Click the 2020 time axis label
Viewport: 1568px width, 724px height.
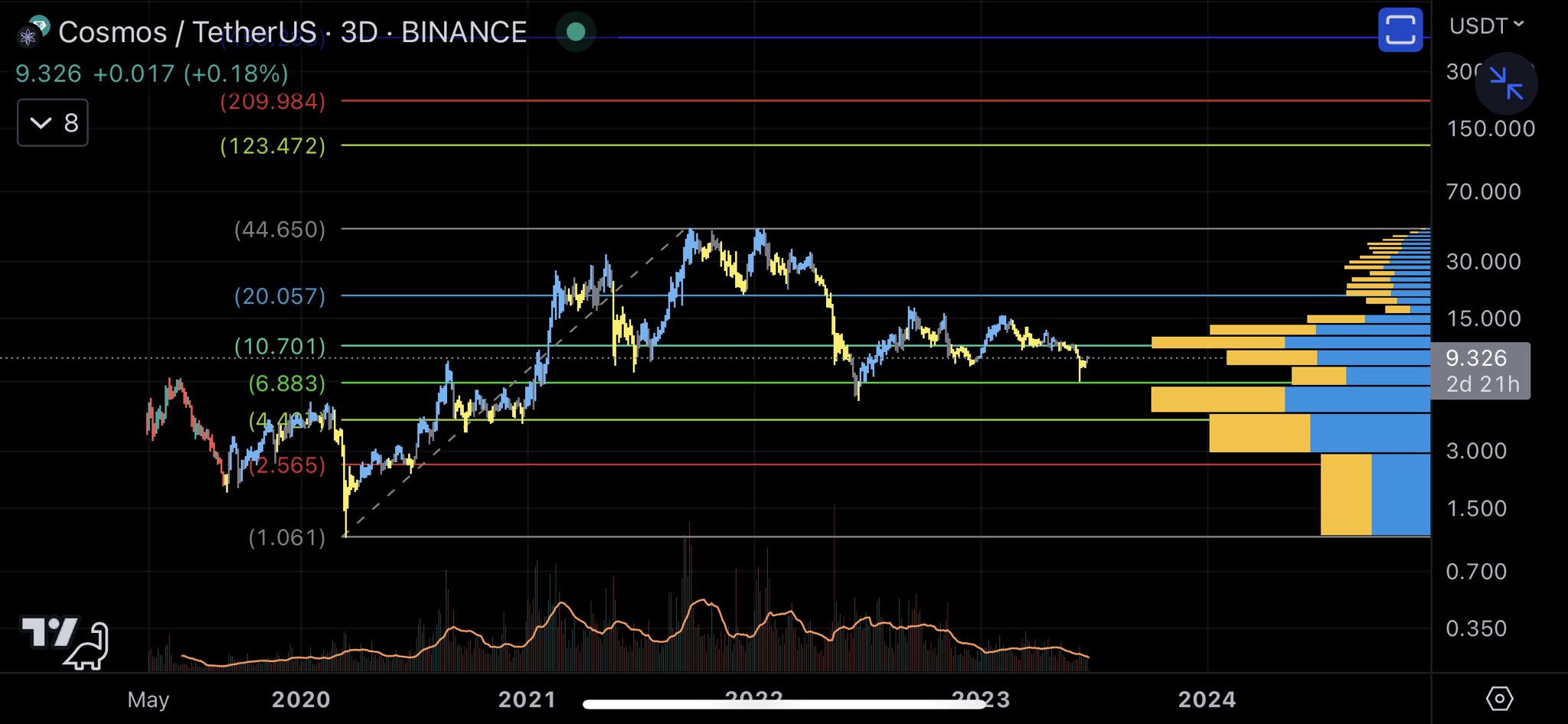[x=301, y=699]
